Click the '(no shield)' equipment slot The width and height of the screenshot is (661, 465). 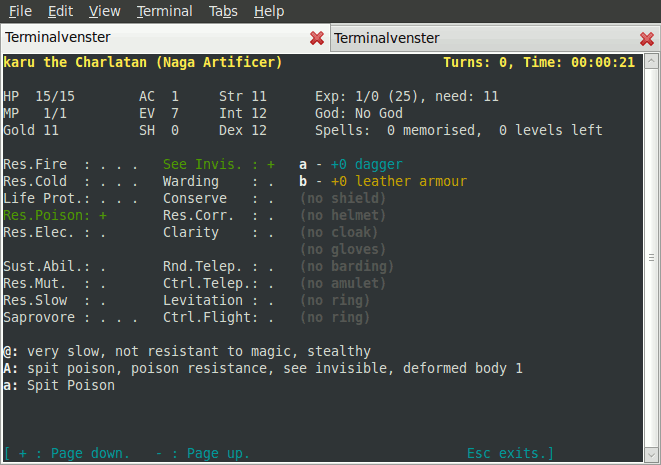(344, 198)
